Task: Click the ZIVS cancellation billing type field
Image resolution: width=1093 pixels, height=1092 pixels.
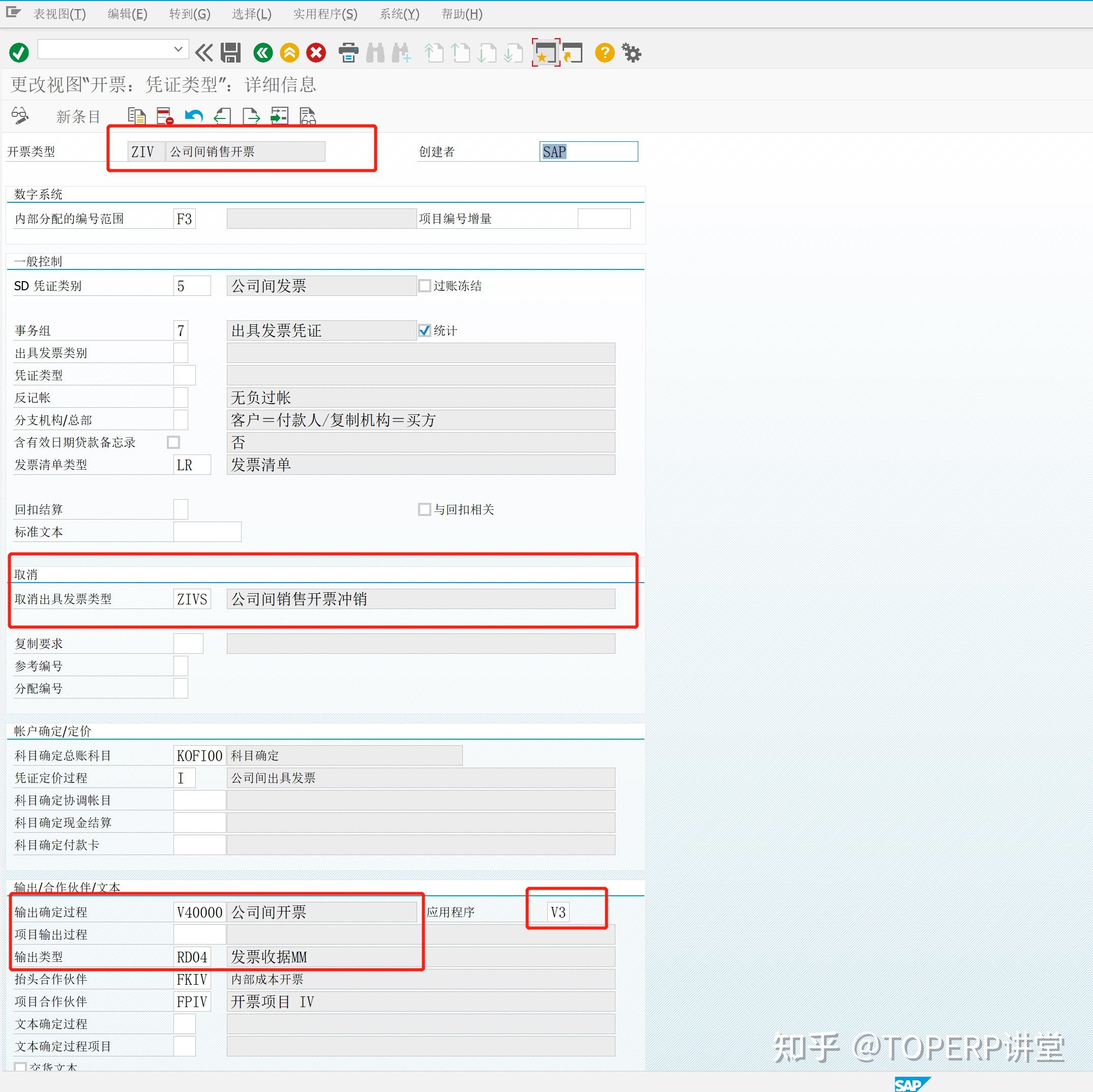Action: [x=192, y=599]
